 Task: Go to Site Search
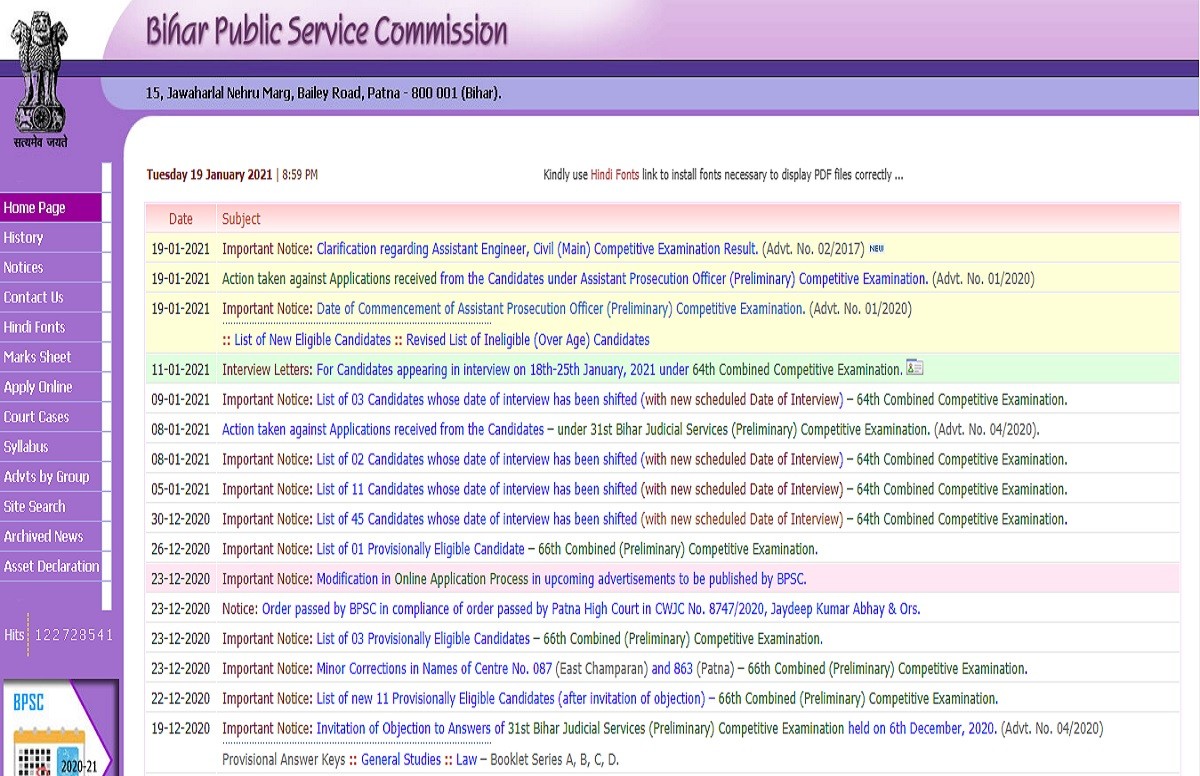tap(35, 507)
